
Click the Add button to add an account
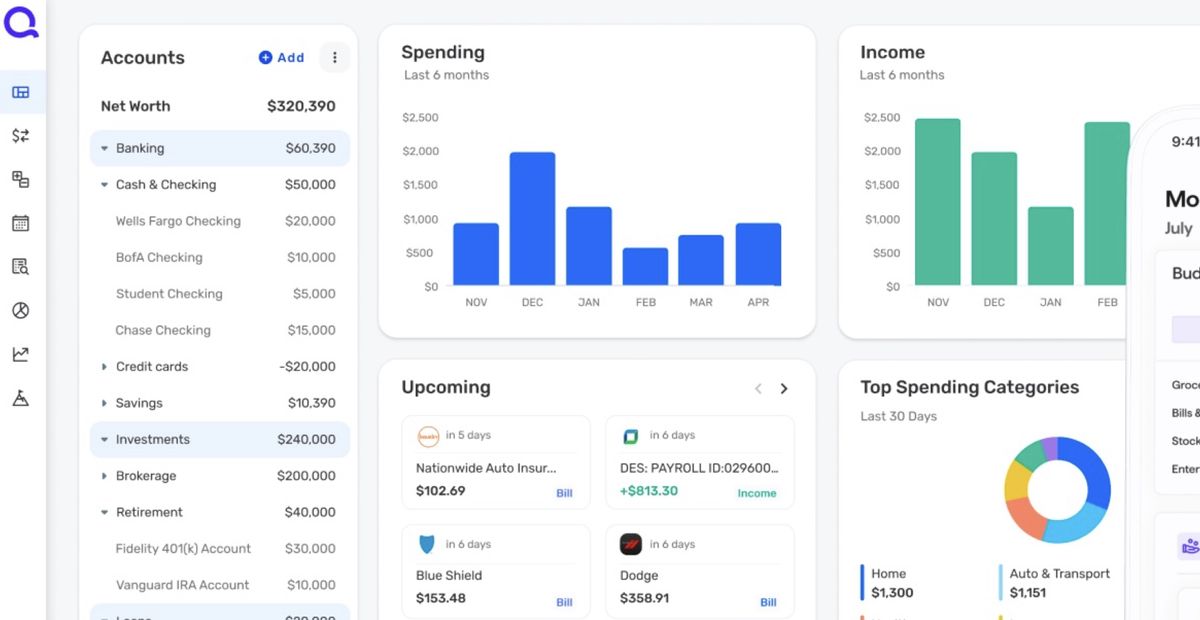tap(281, 57)
